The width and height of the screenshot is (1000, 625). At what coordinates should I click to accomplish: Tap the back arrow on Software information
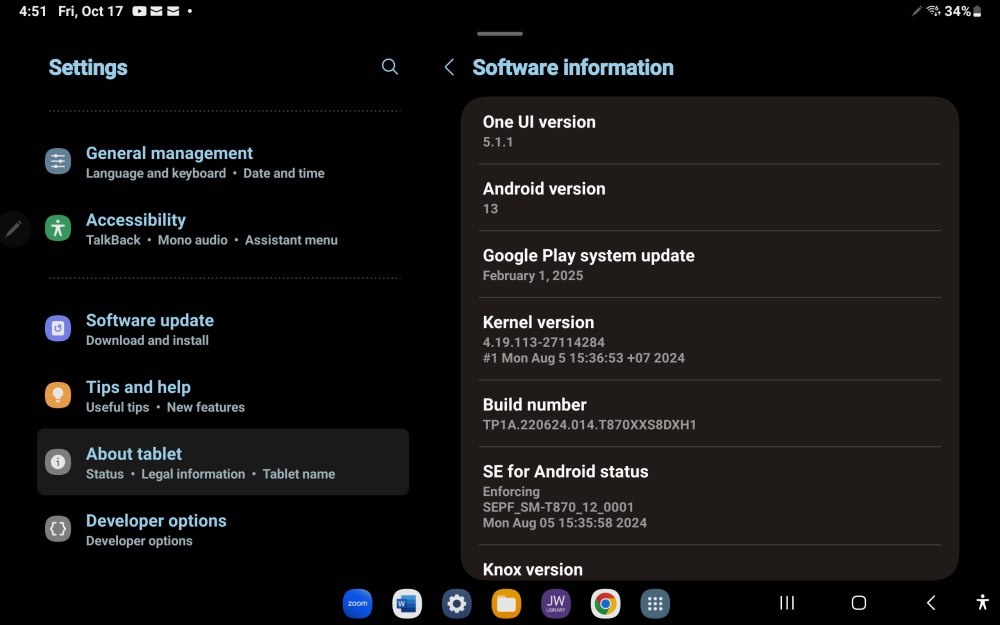point(448,67)
